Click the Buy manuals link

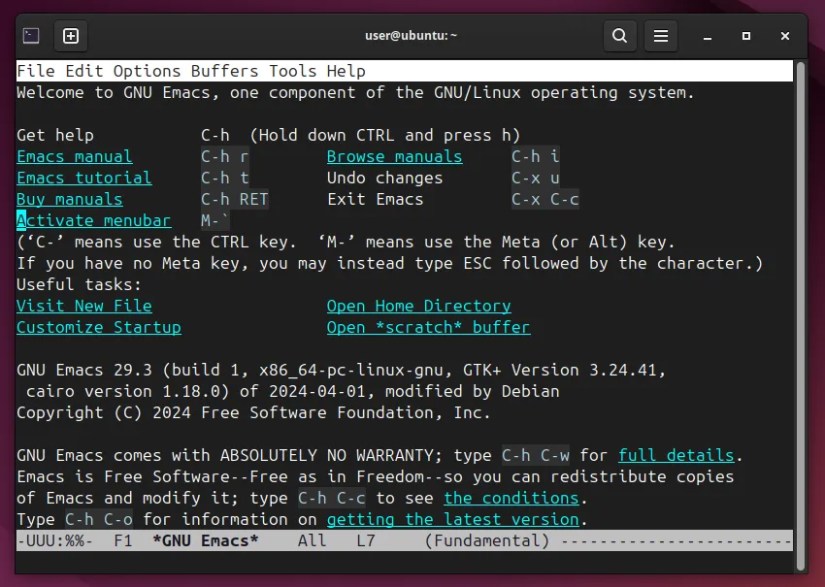69,199
